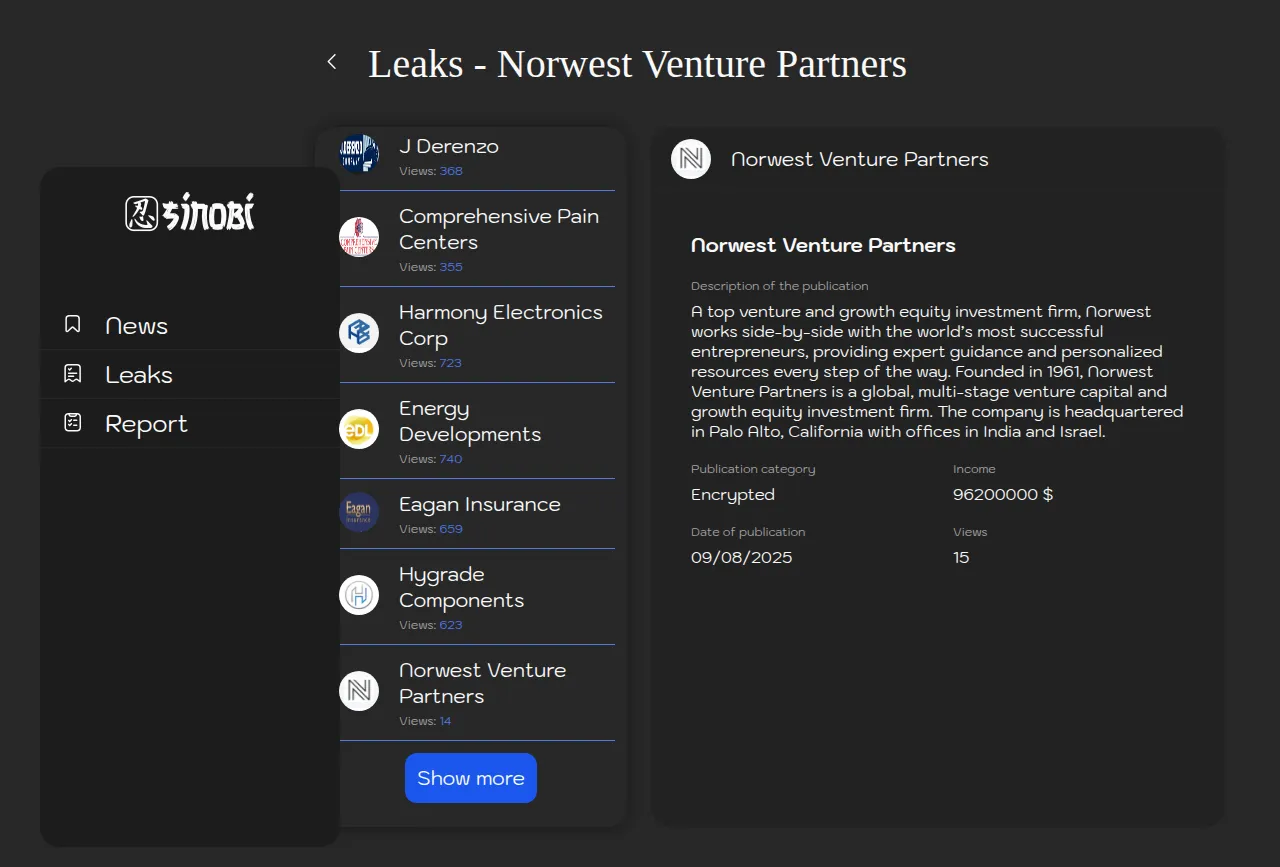Click the News bookmark icon
1280x867 pixels.
pyautogui.click(x=73, y=325)
